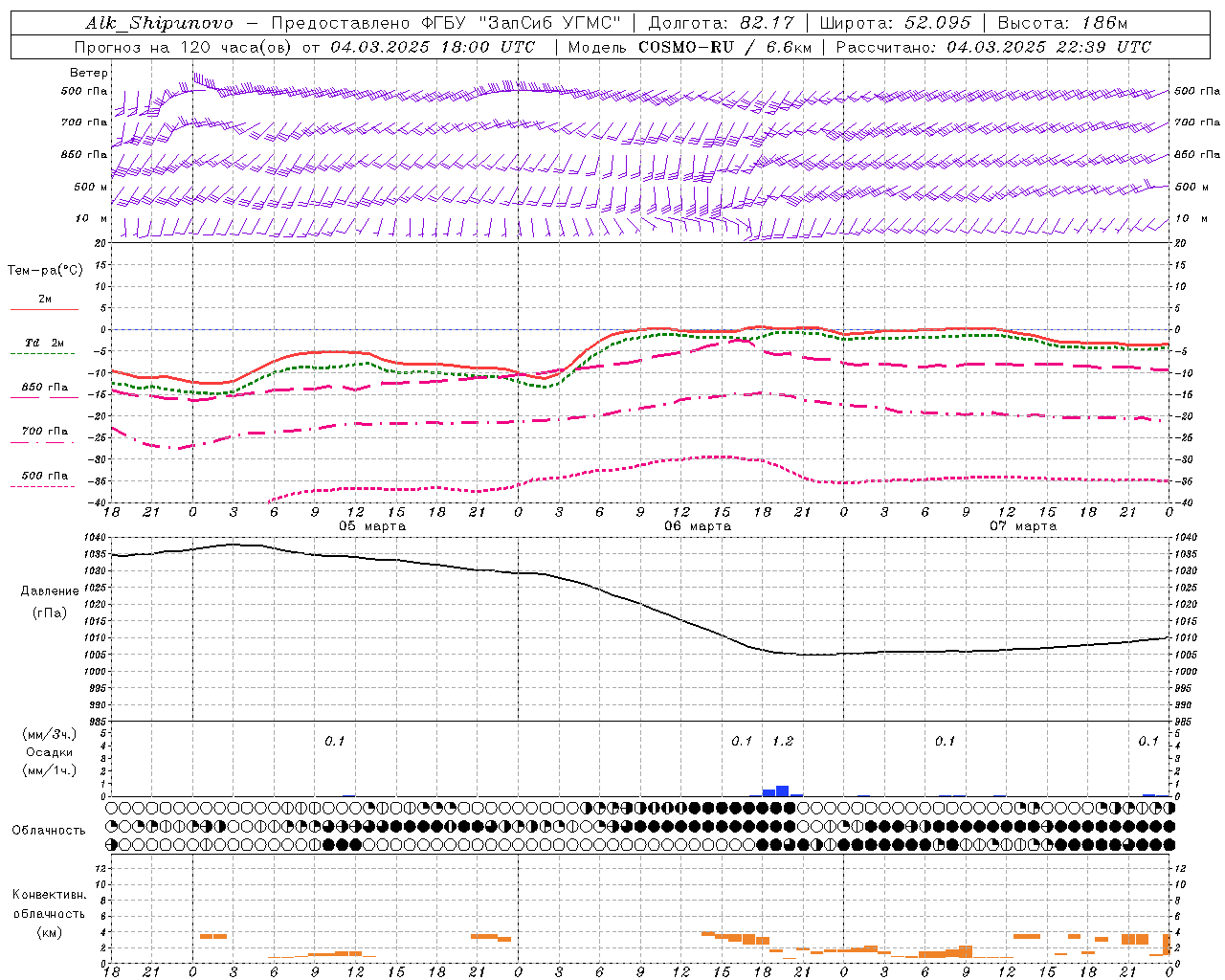Screen dimensions: 1225x980
Task: Click the tallest blue precipitation bar
Action: click(x=782, y=791)
